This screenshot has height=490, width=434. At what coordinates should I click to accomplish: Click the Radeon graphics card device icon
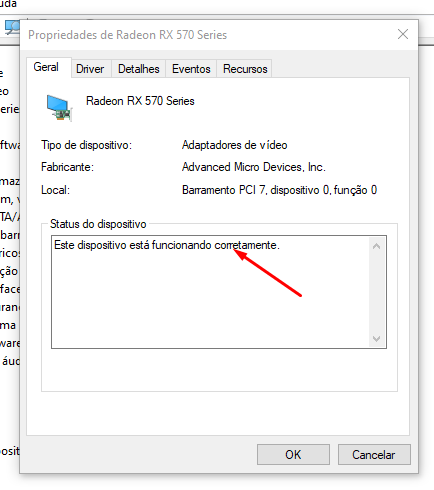click(59, 108)
